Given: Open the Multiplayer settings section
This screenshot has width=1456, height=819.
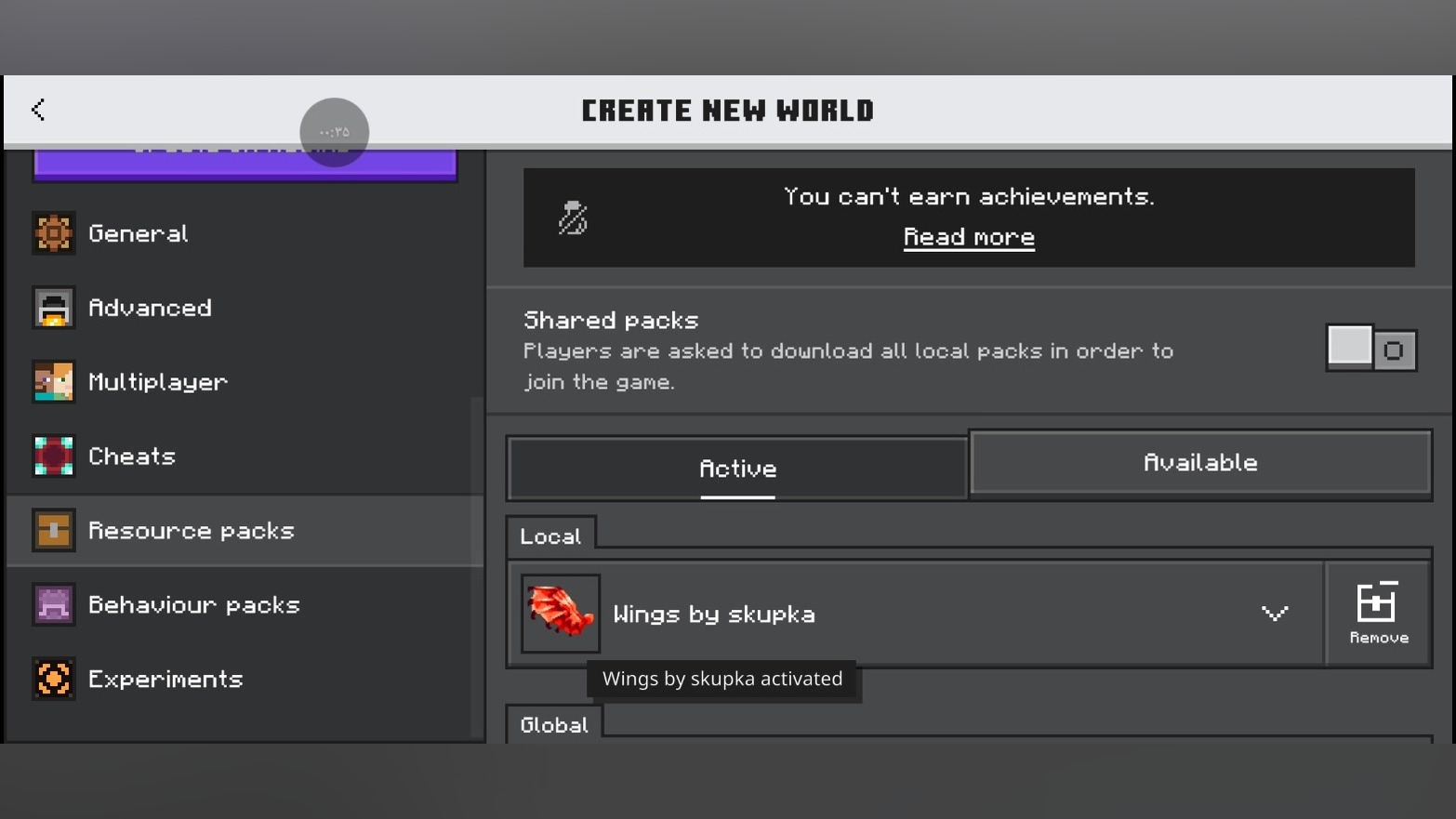Looking at the screenshot, I should coord(245,382).
